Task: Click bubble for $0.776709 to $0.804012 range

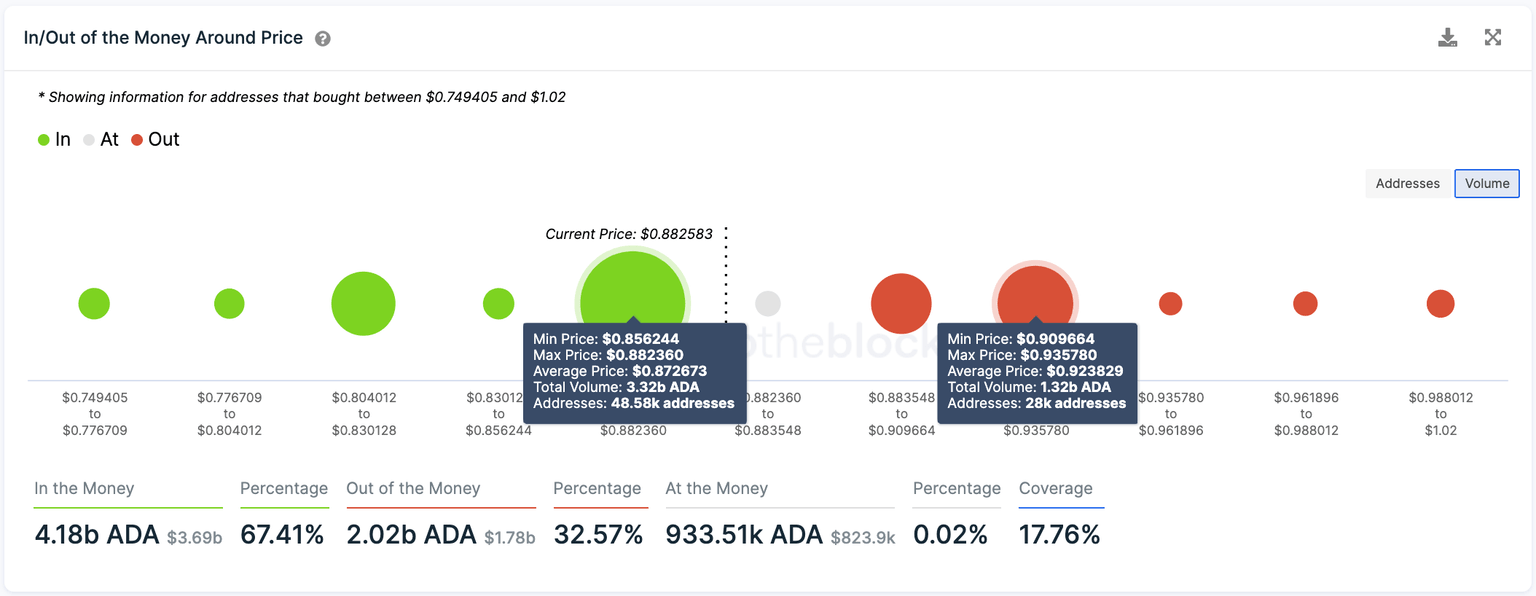Action: (229, 303)
